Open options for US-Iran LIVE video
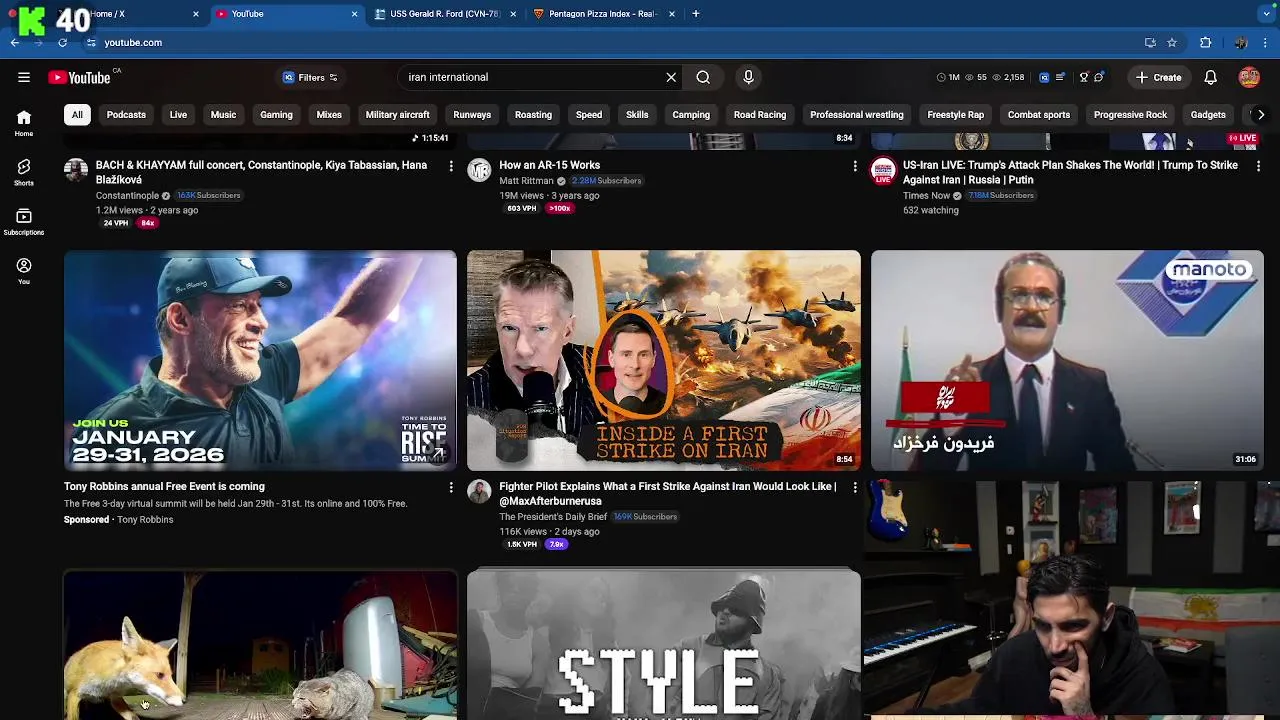1280x720 pixels. coord(1258,166)
